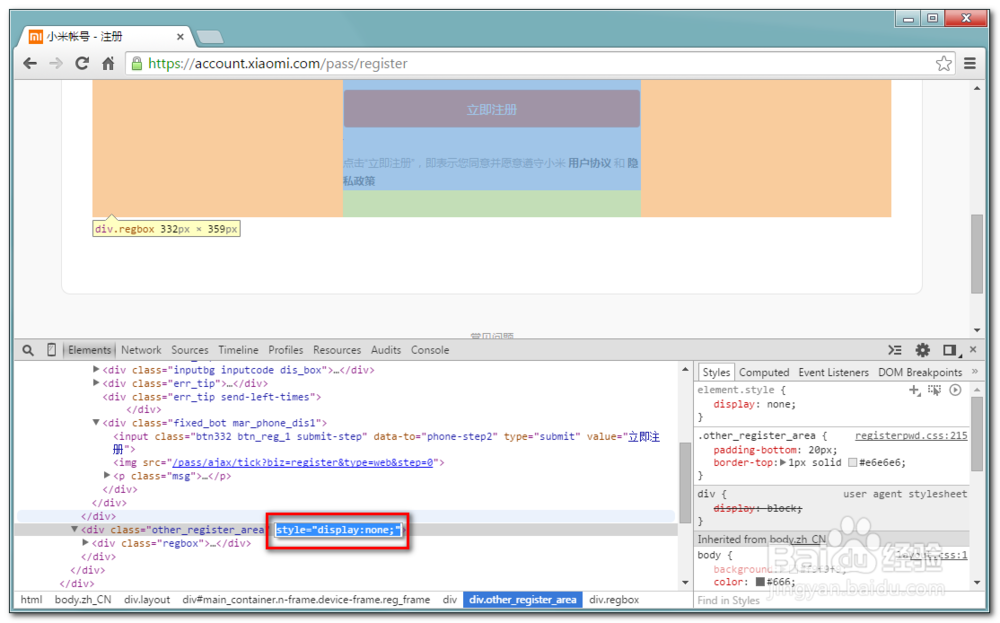Toggle the device mode phone icon
The height and width of the screenshot is (623, 1000).
52,349
